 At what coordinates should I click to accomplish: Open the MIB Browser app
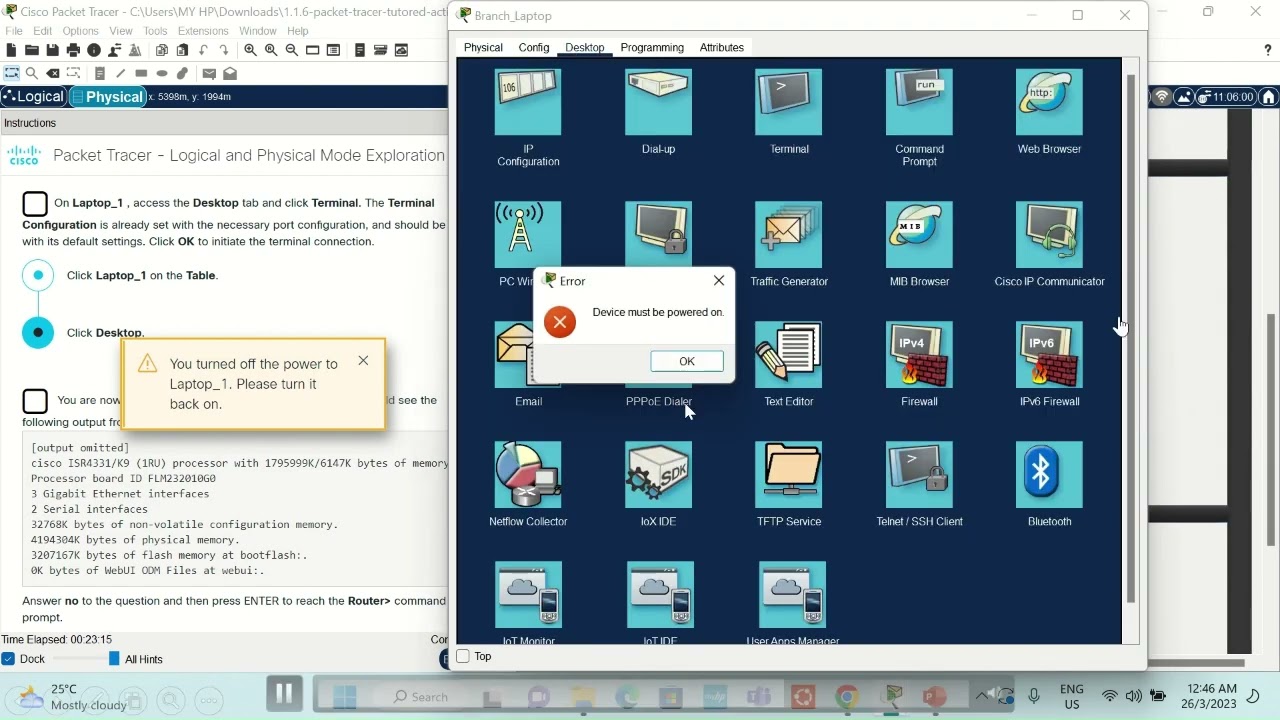pos(919,235)
